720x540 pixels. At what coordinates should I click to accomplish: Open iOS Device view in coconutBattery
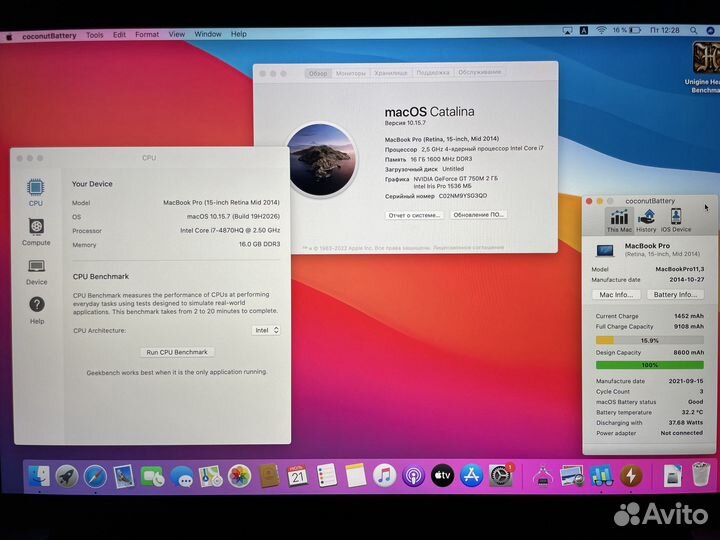675,220
